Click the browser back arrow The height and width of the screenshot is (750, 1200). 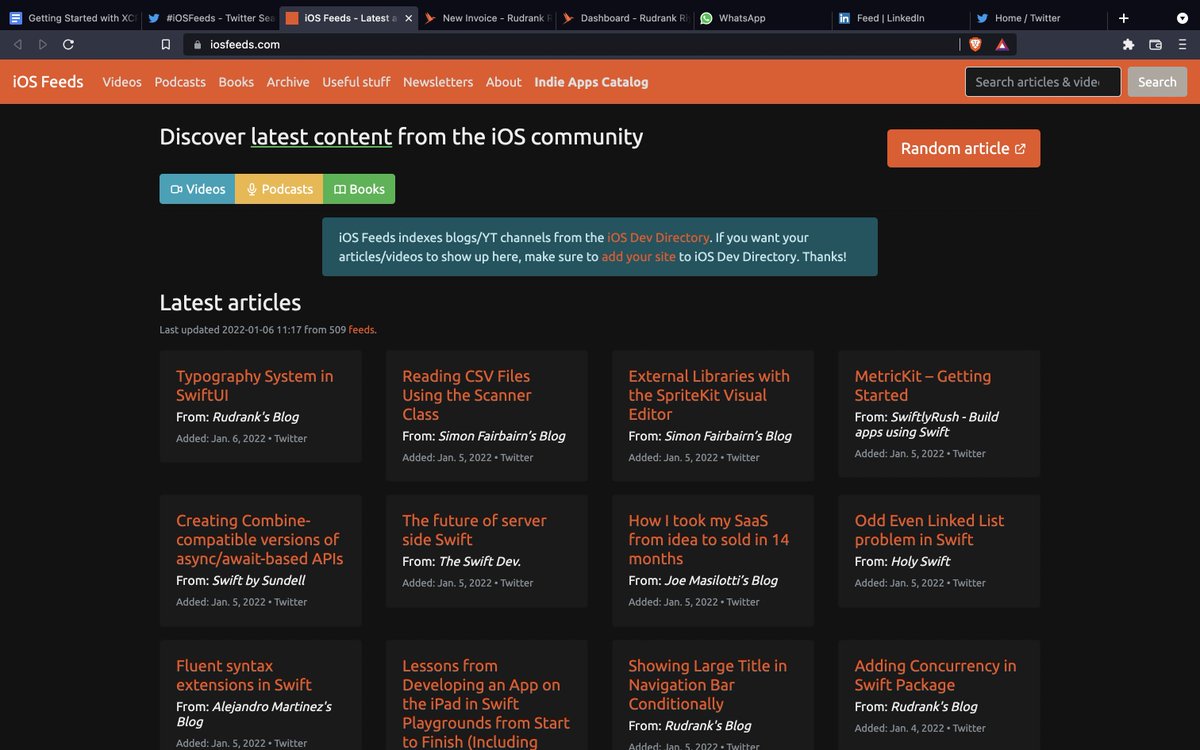17,44
